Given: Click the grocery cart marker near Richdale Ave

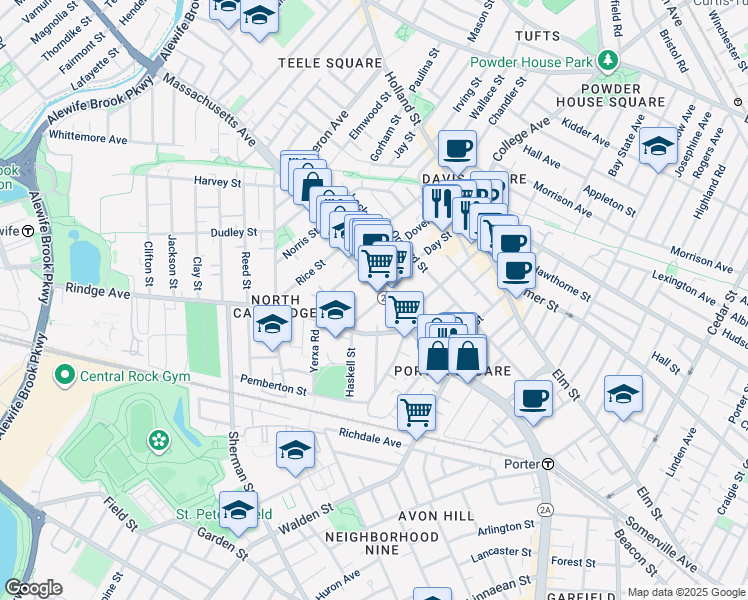Looking at the screenshot, I should pos(416,414).
